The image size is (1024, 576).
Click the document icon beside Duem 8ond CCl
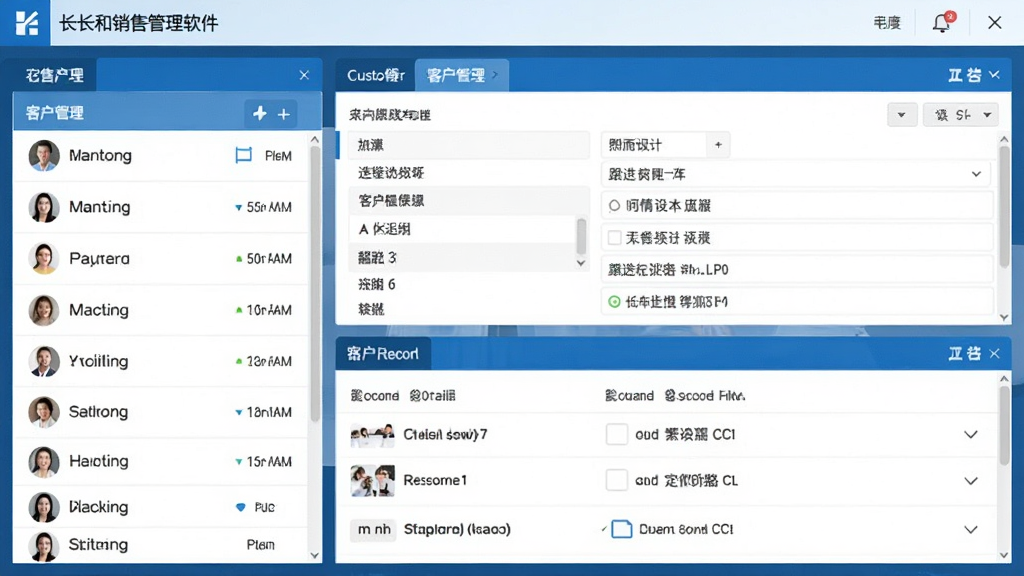pos(622,529)
